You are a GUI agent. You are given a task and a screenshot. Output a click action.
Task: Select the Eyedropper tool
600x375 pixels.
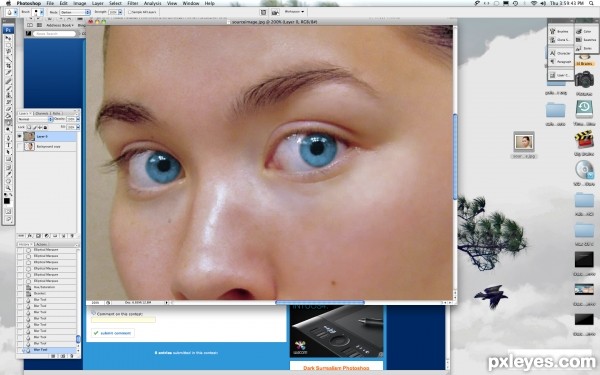coord(8,174)
